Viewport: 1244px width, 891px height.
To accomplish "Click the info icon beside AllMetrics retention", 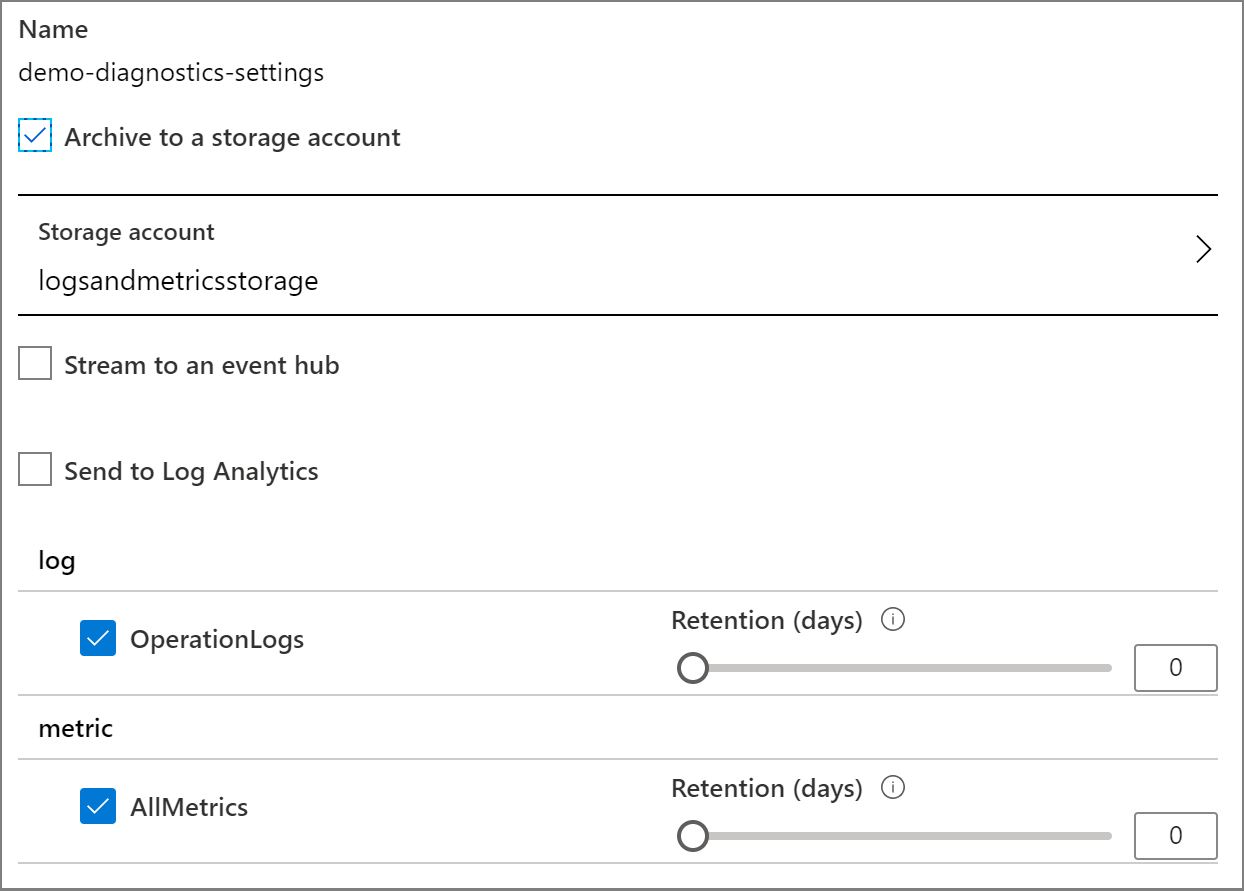I will point(893,789).
